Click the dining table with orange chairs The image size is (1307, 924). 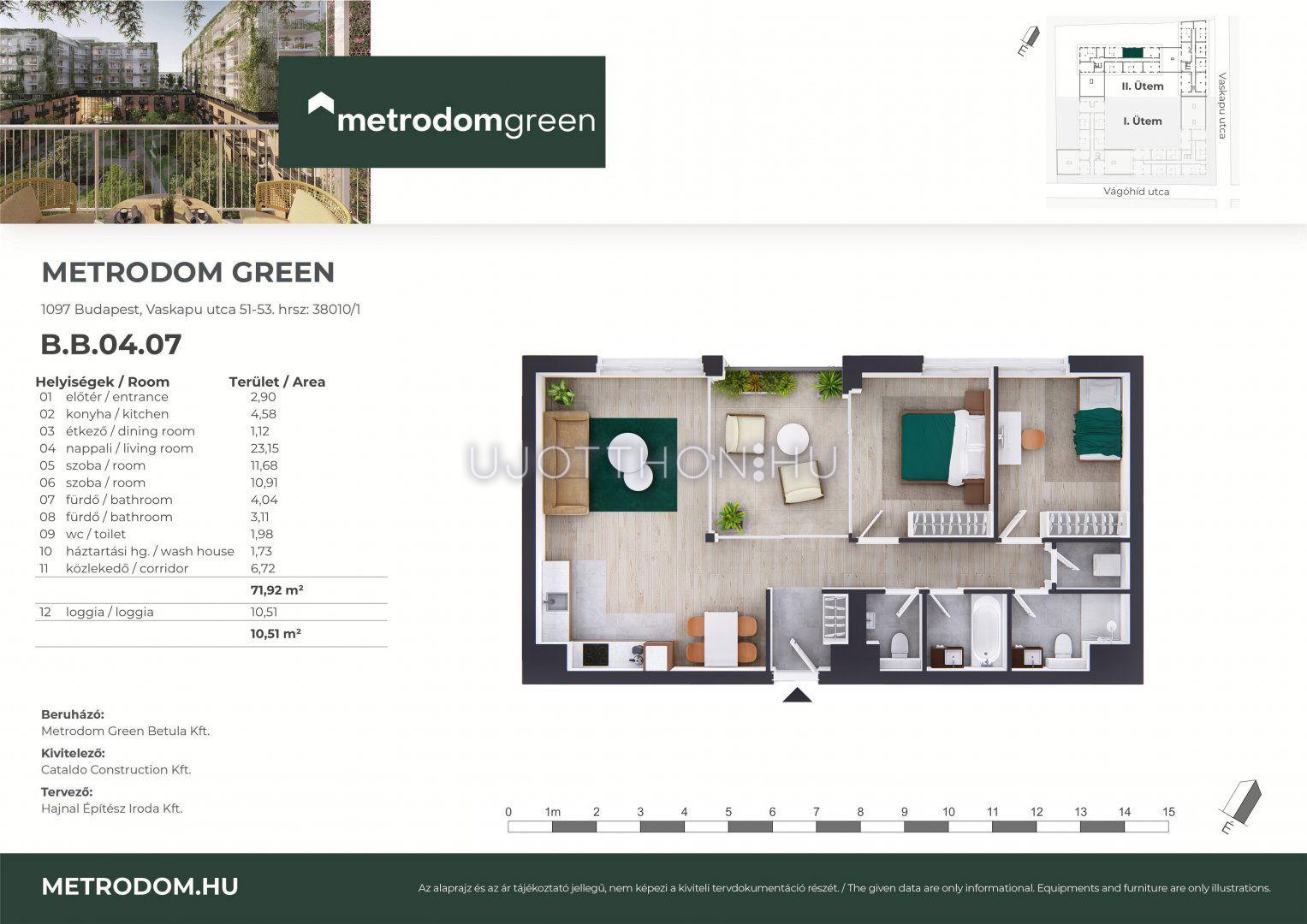point(722,638)
